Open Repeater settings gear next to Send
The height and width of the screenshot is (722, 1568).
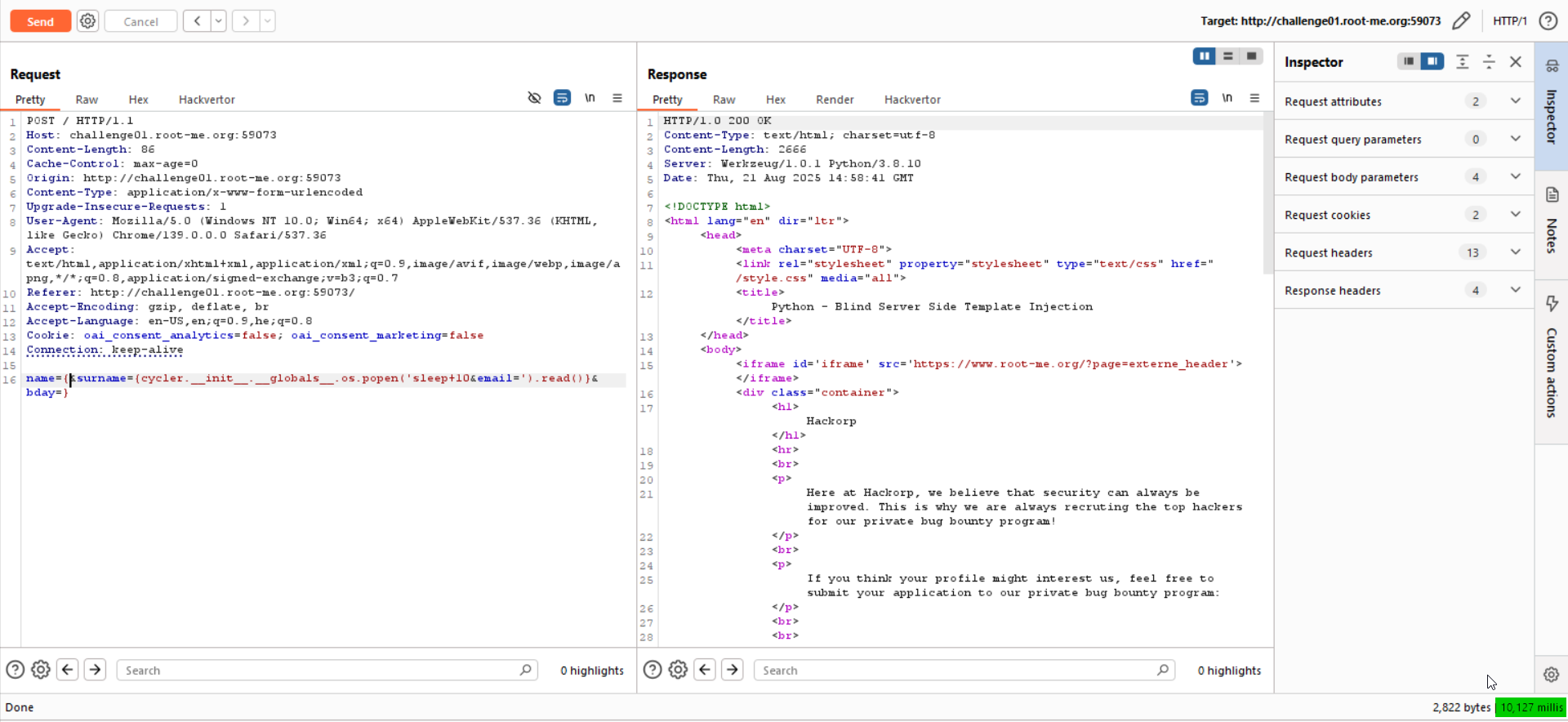87,21
